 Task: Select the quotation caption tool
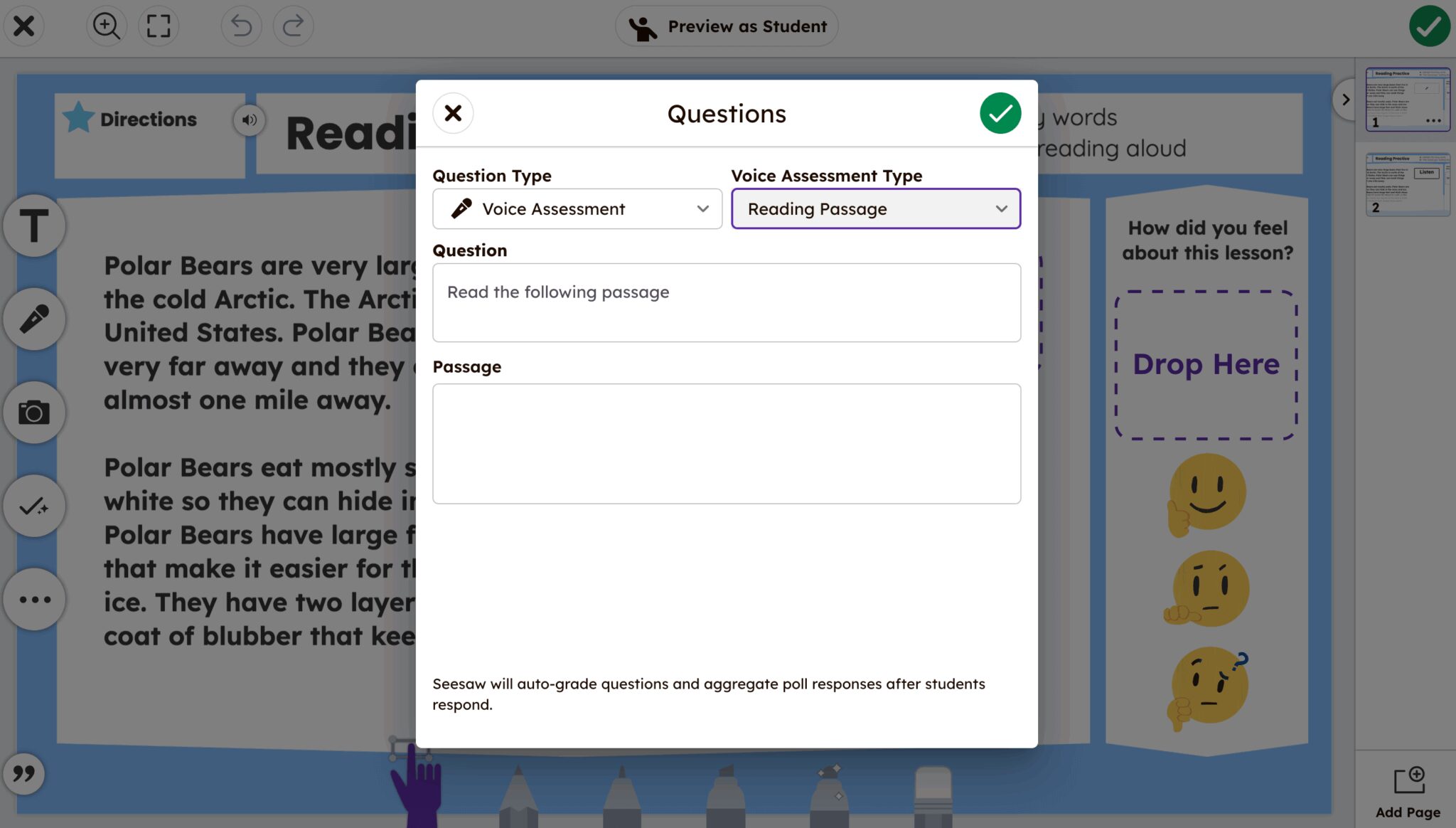point(24,774)
